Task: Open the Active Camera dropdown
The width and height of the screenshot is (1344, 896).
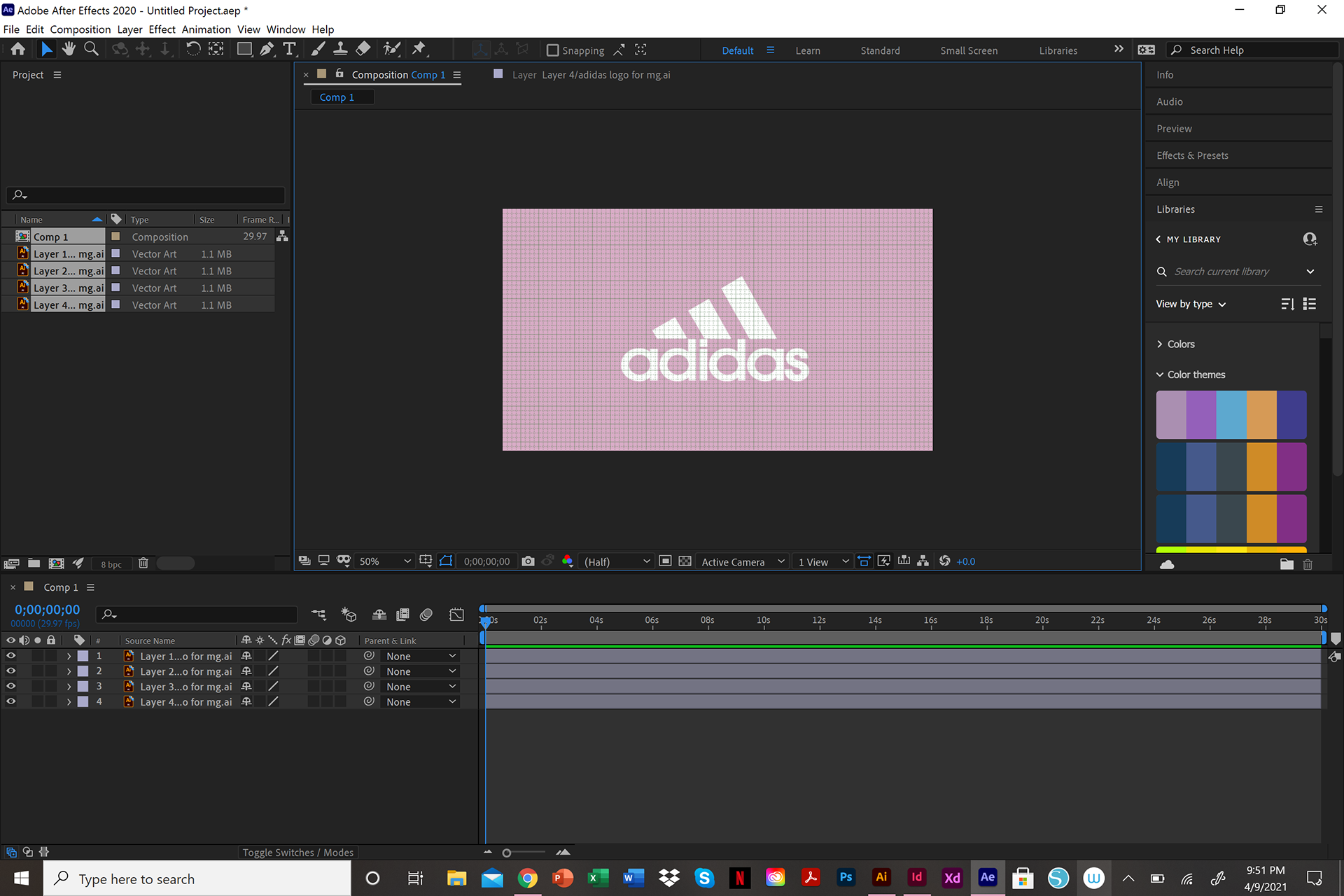Action: [x=742, y=561]
